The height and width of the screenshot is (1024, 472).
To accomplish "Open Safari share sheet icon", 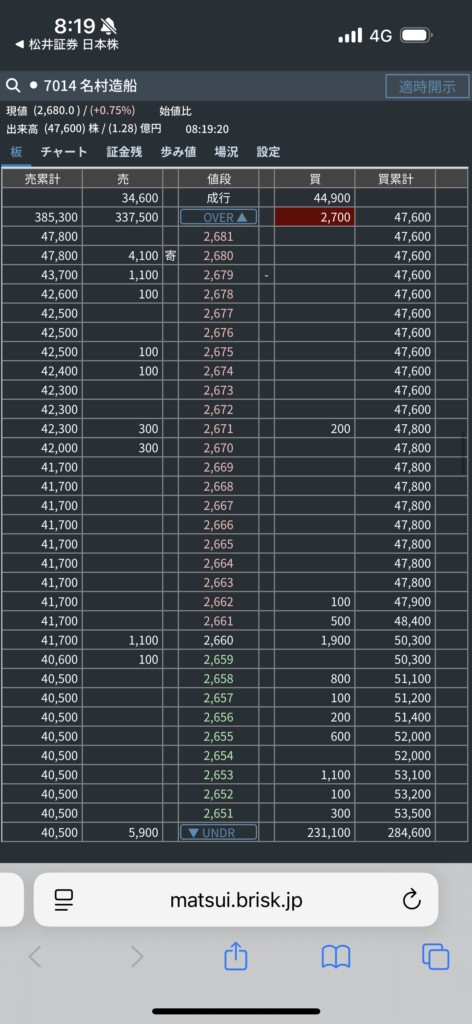I will coord(236,957).
